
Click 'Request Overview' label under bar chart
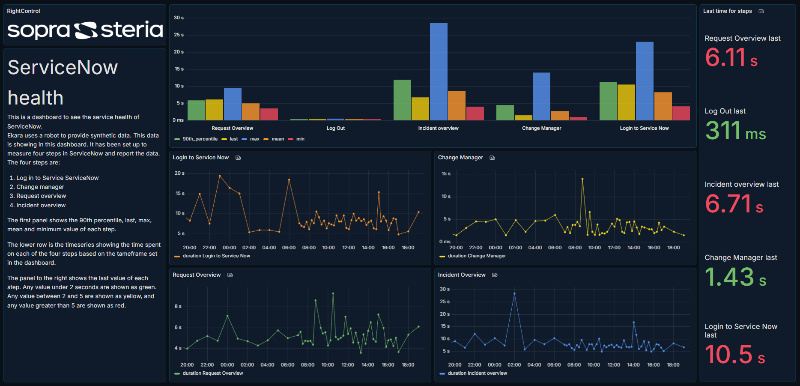pos(233,128)
